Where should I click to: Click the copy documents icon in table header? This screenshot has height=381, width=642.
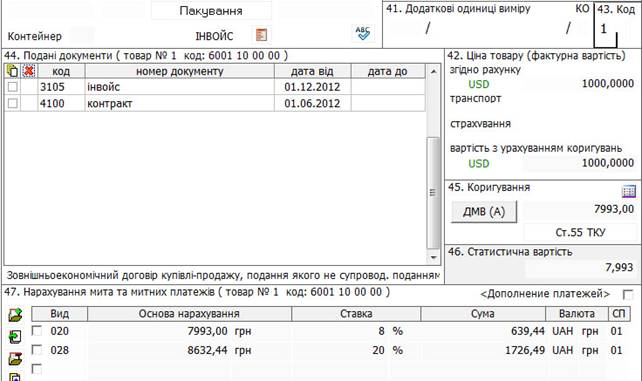12,71
